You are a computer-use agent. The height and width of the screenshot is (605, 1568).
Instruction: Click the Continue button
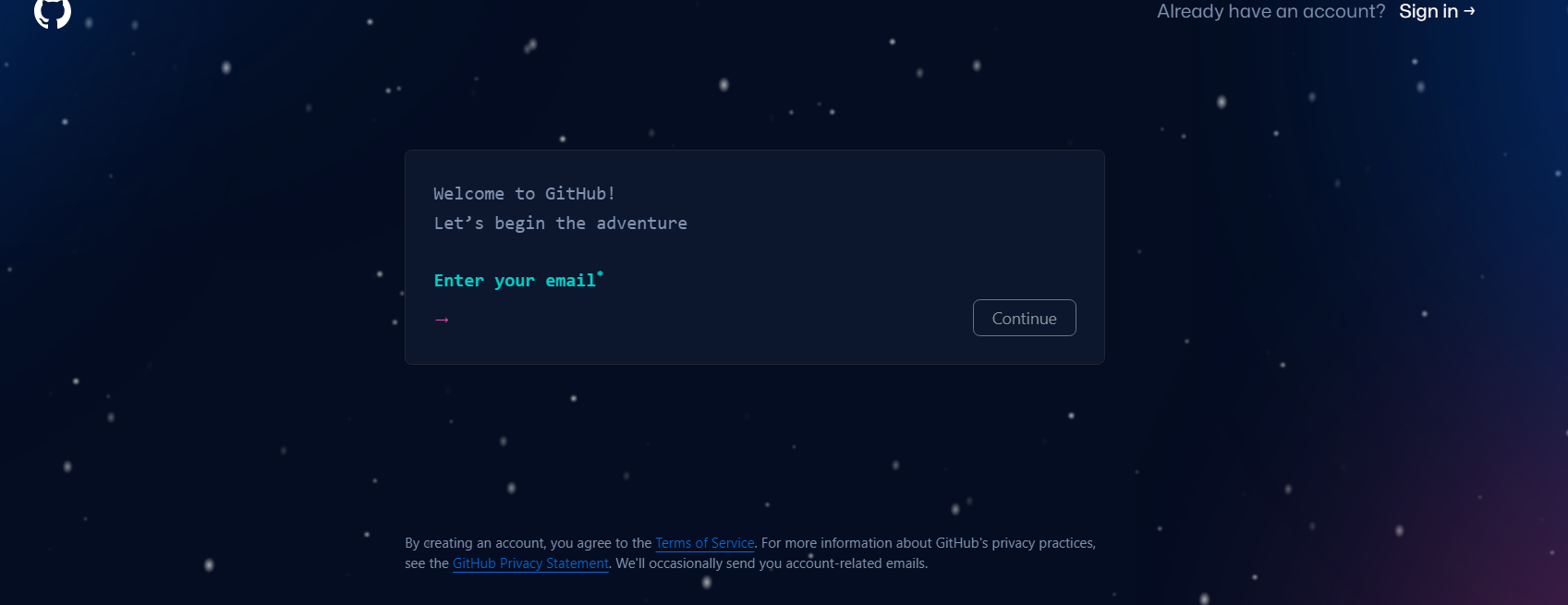(1024, 318)
